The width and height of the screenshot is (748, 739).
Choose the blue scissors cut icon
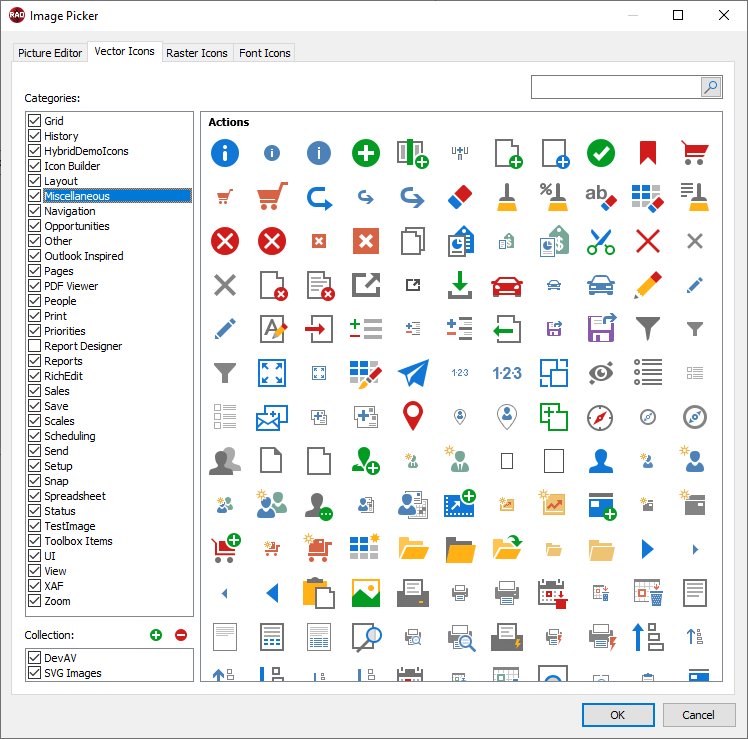click(x=600, y=241)
